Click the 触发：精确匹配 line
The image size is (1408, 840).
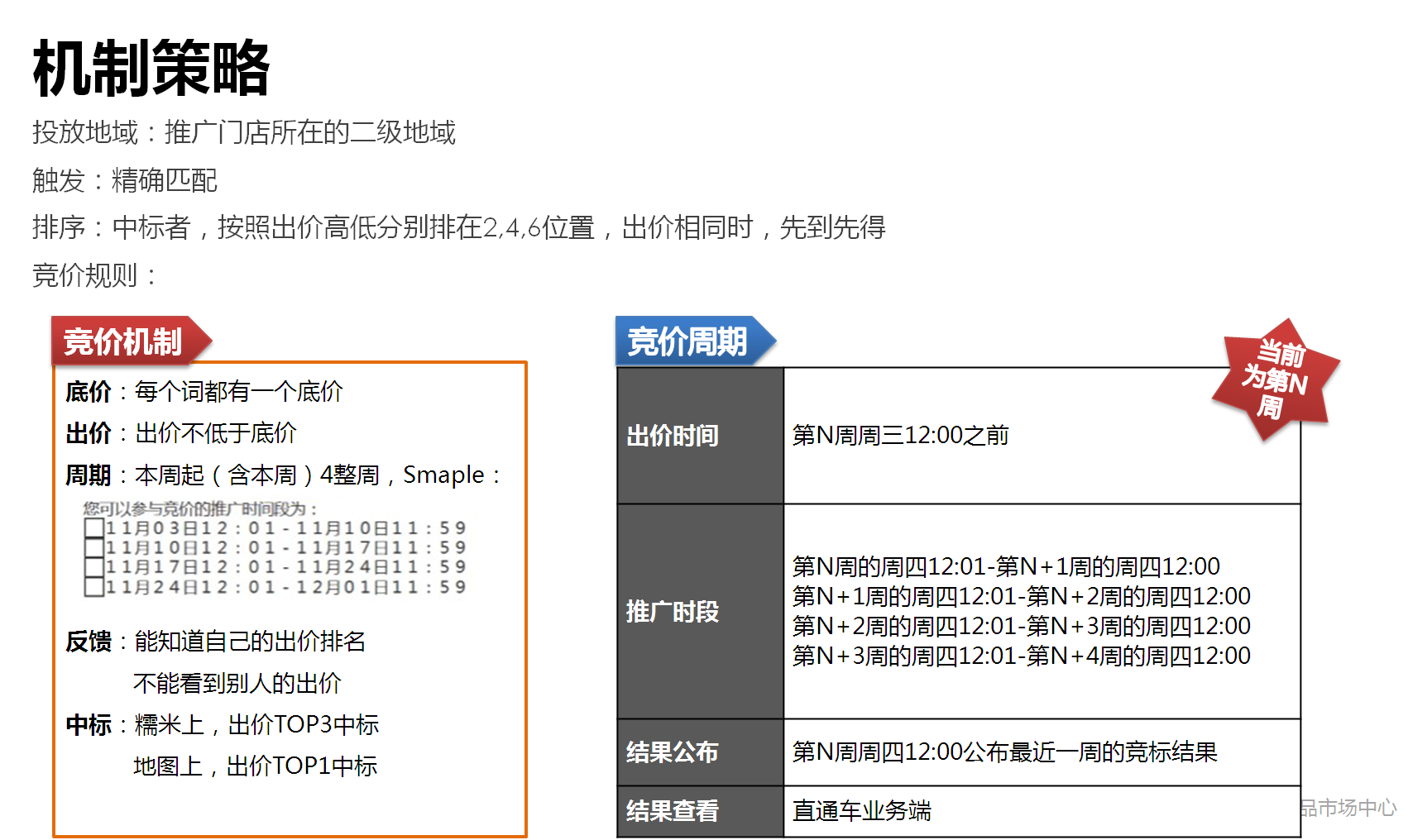[125, 180]
